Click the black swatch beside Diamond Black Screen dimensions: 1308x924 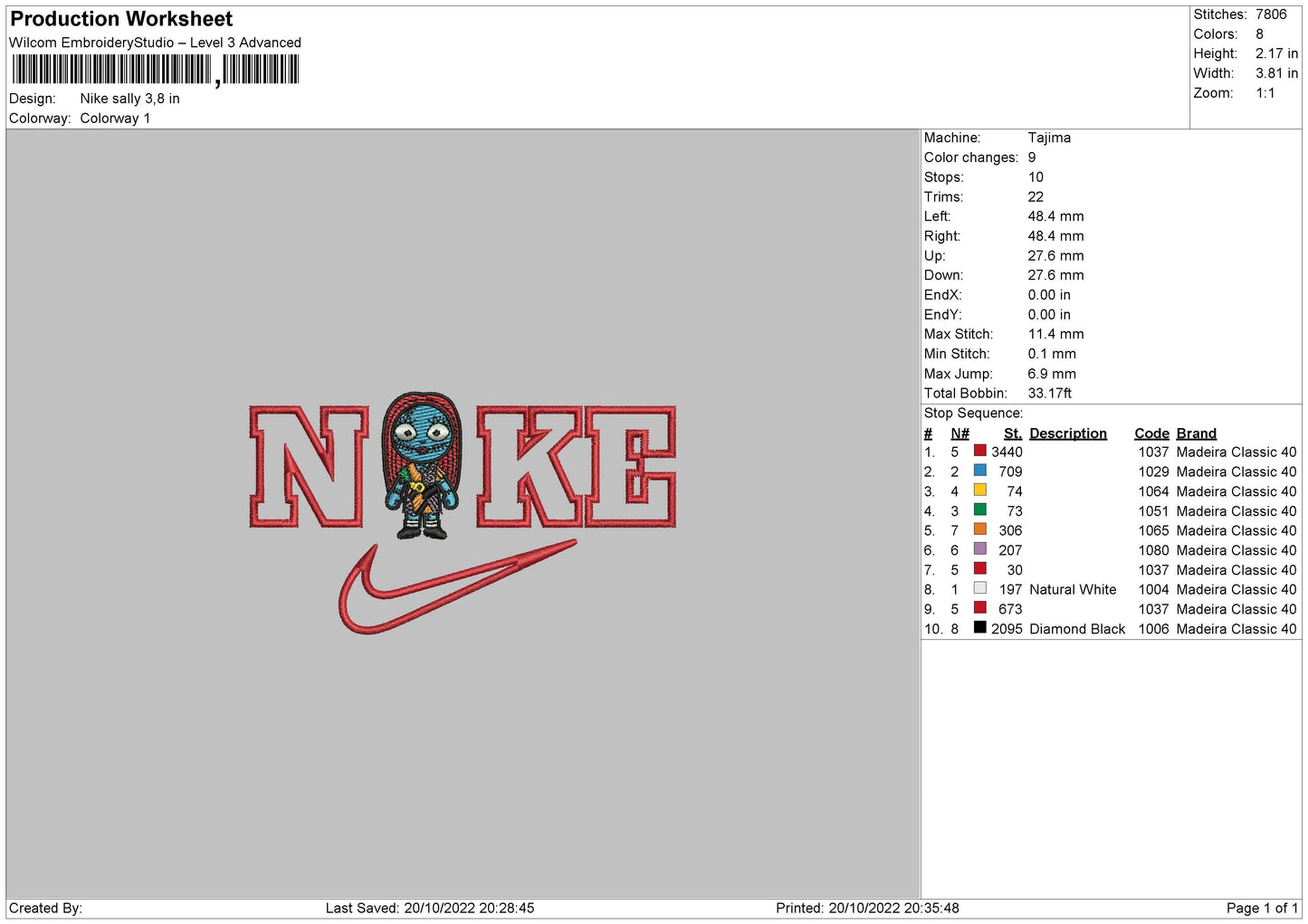click(x=979, y=627)
